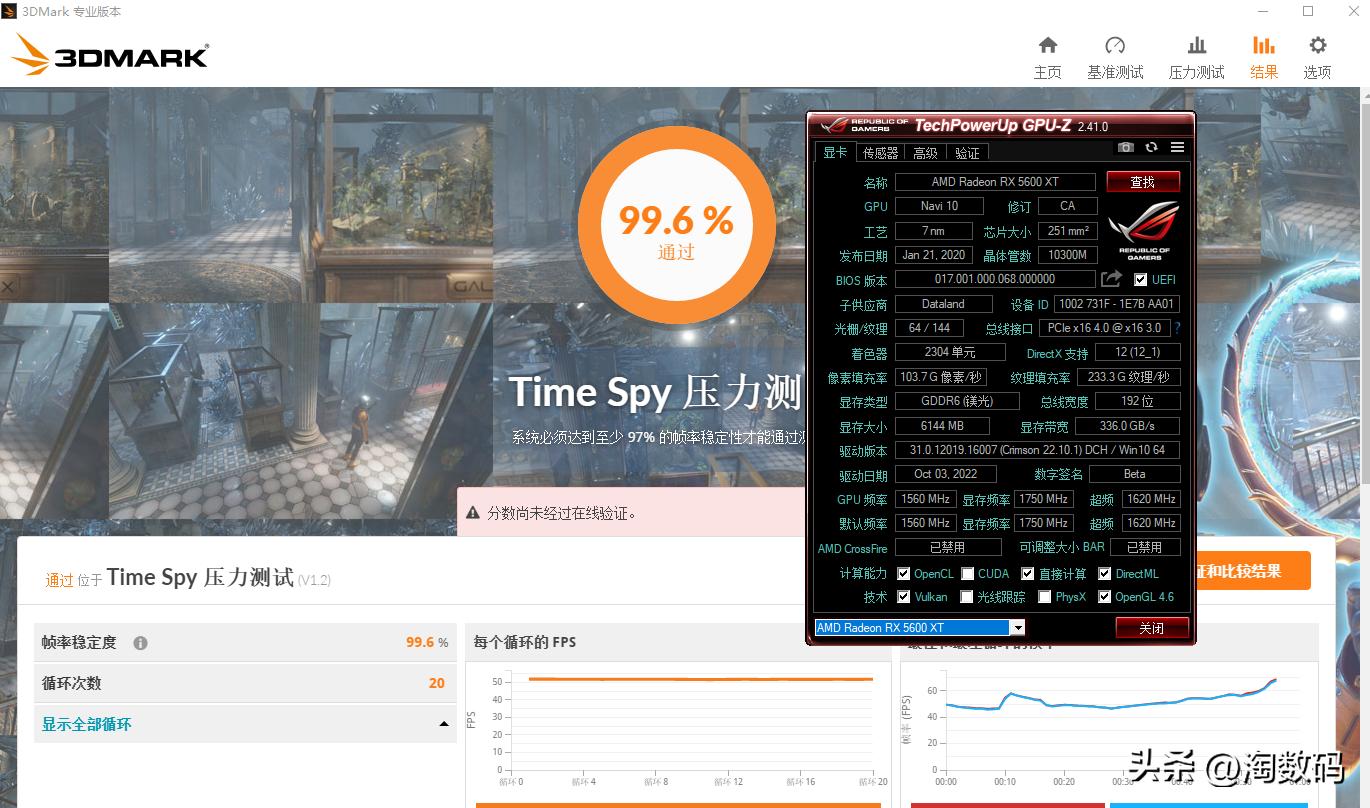Click the 循环次数 value "20"
The image size is (1370, 808).
click(x=437, y=684)
